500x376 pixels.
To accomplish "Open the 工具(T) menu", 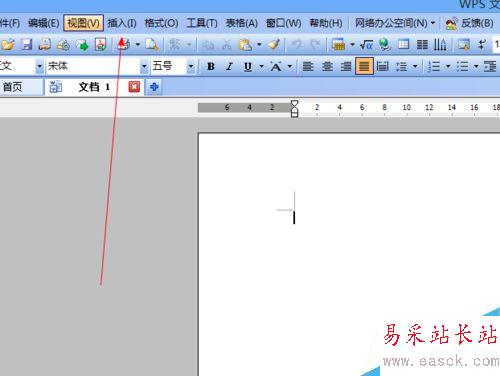I will point(202,23).
